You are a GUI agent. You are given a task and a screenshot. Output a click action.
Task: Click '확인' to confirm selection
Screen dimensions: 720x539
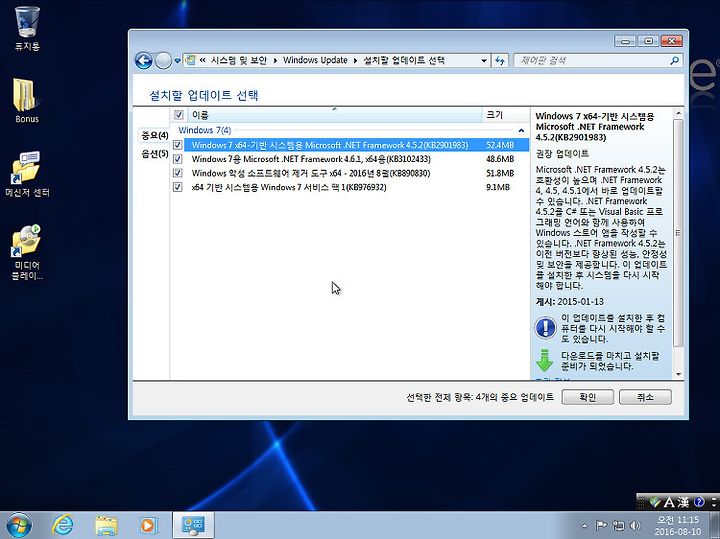[x=588, y=397]
